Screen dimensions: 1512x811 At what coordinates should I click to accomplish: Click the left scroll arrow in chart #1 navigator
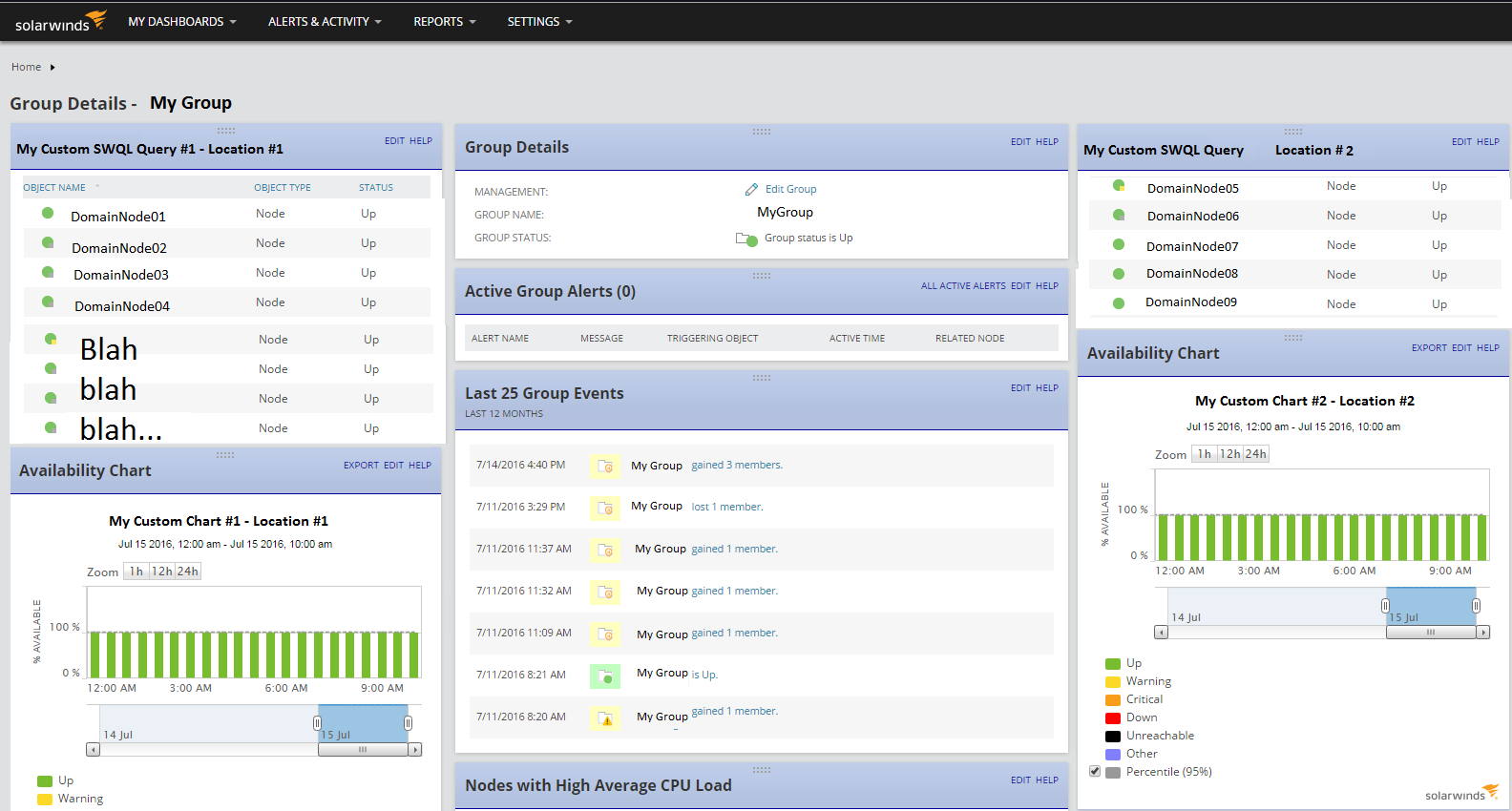pyautogui.click(x=93, y=750)
